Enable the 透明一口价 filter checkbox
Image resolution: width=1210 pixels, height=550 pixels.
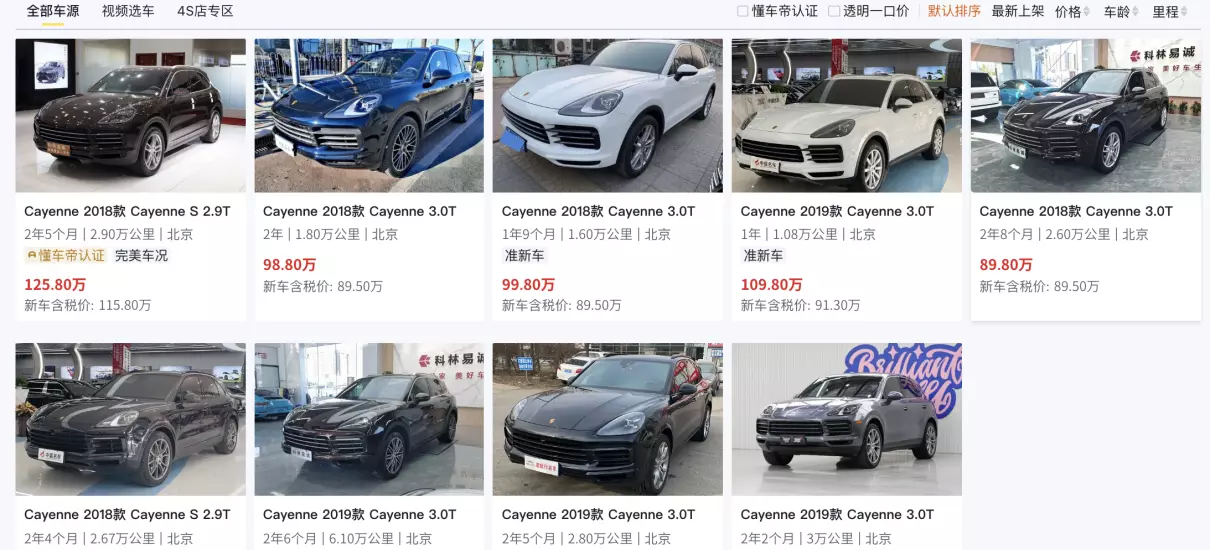834,12
